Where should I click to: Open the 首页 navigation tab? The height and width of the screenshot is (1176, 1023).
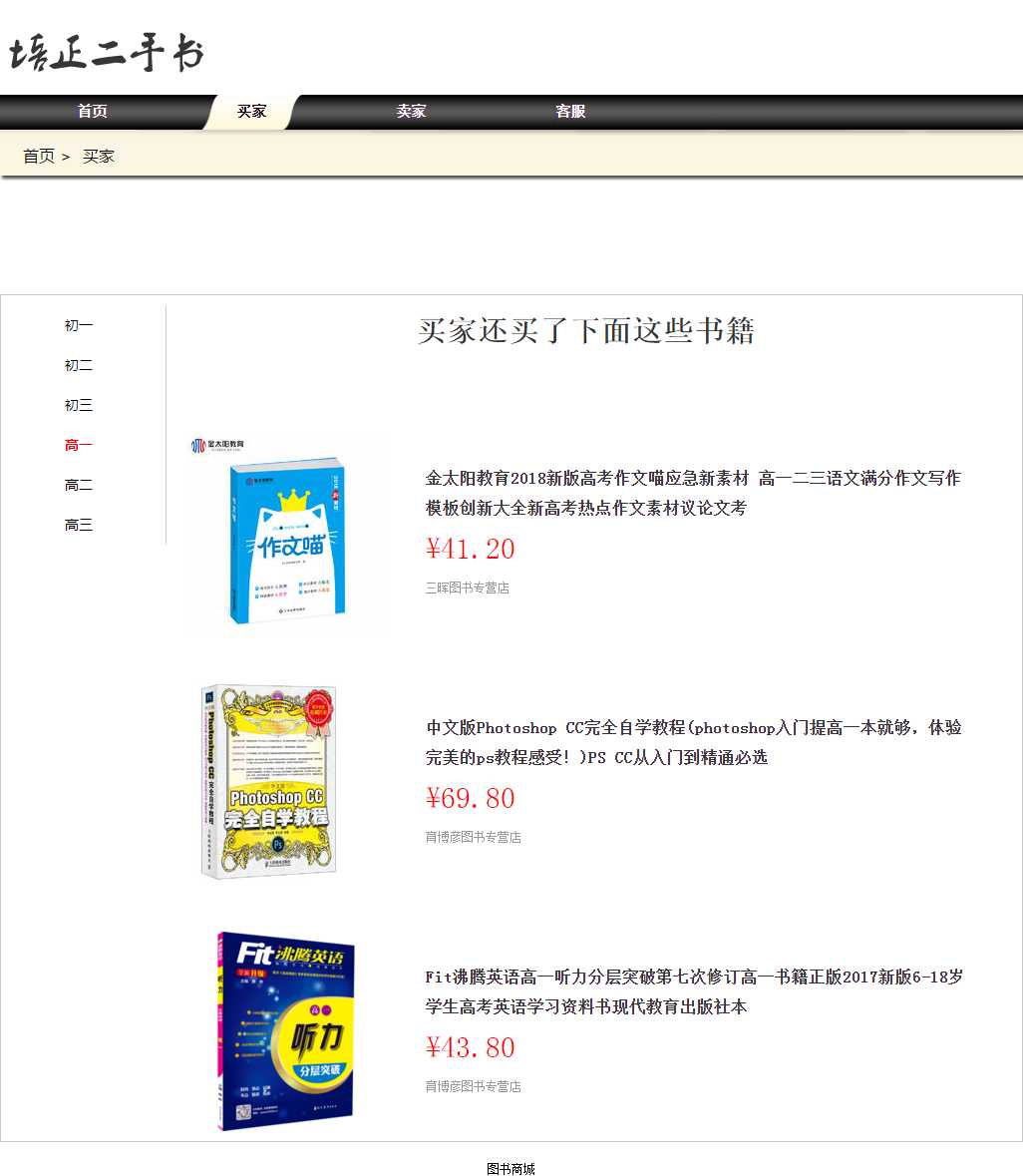93,112
